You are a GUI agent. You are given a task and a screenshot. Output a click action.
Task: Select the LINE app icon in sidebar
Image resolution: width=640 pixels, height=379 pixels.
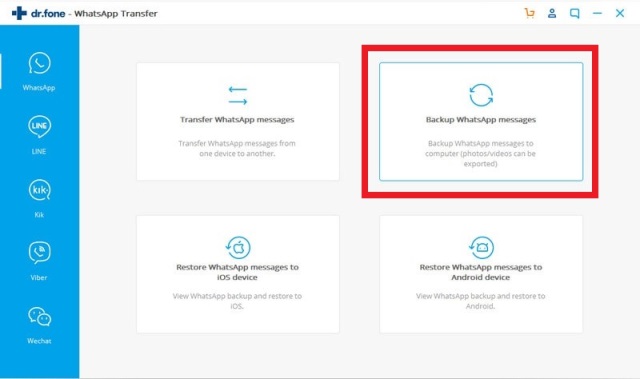pyautogui.click(x=40, y=126)
